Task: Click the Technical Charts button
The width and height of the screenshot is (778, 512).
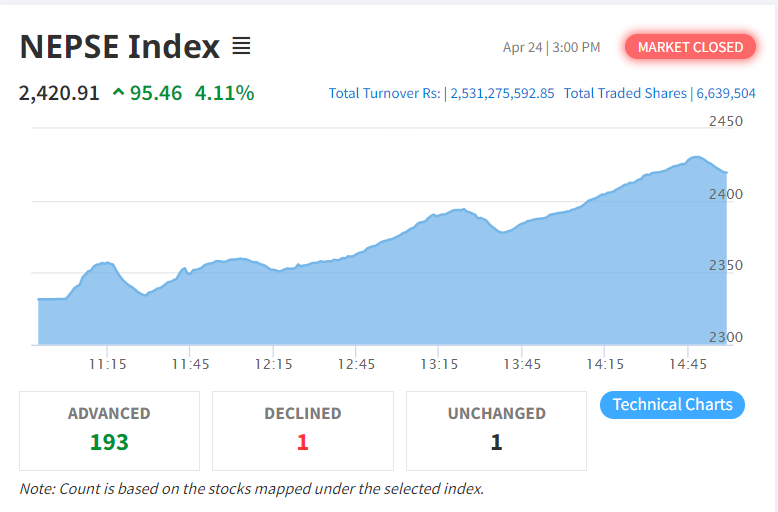Action: tap(672, 405)
